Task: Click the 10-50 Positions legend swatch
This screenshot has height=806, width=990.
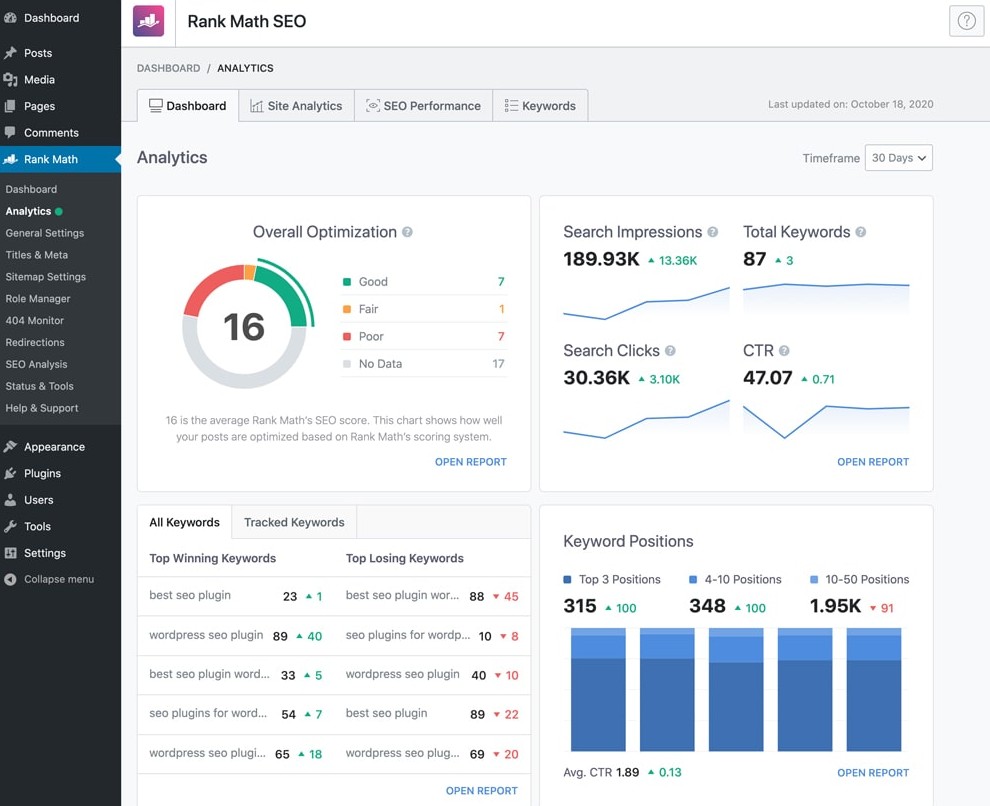Action: (814, 579)
